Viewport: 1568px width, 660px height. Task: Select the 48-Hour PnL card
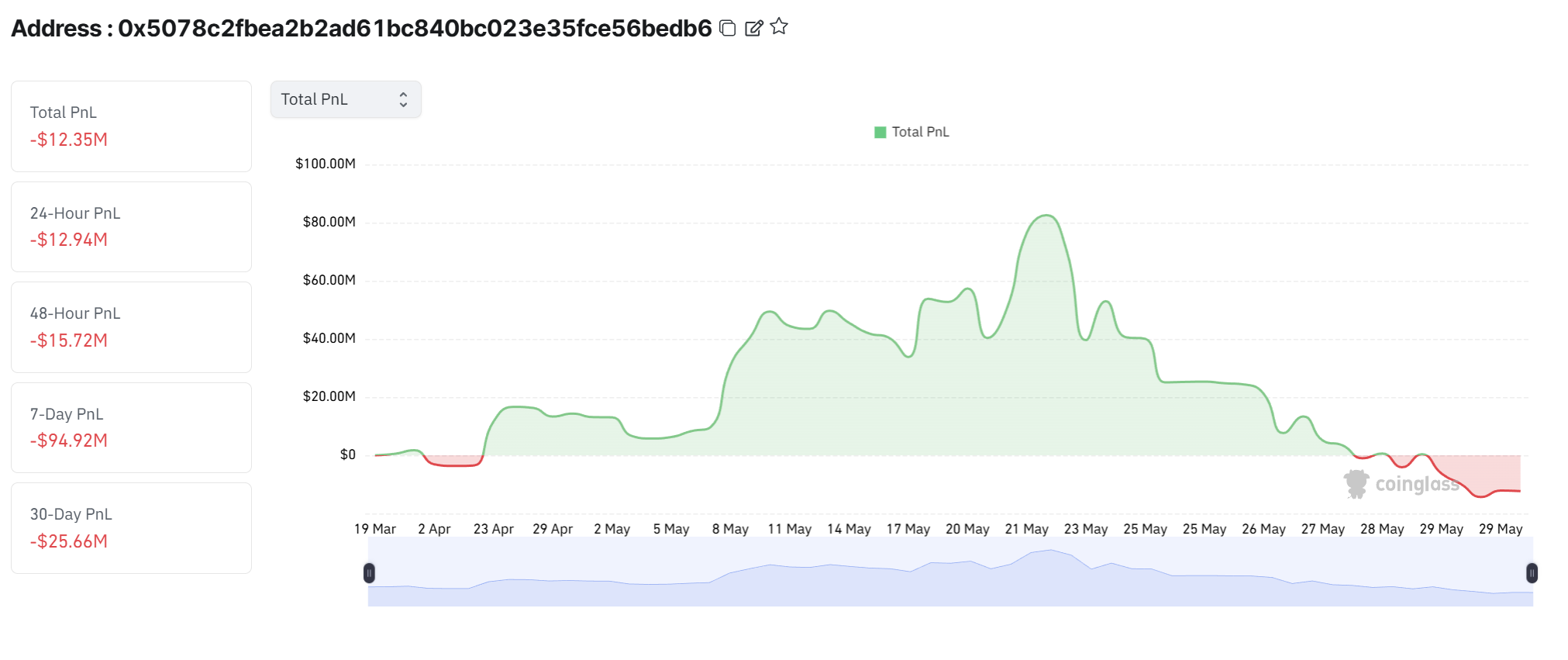131,327
